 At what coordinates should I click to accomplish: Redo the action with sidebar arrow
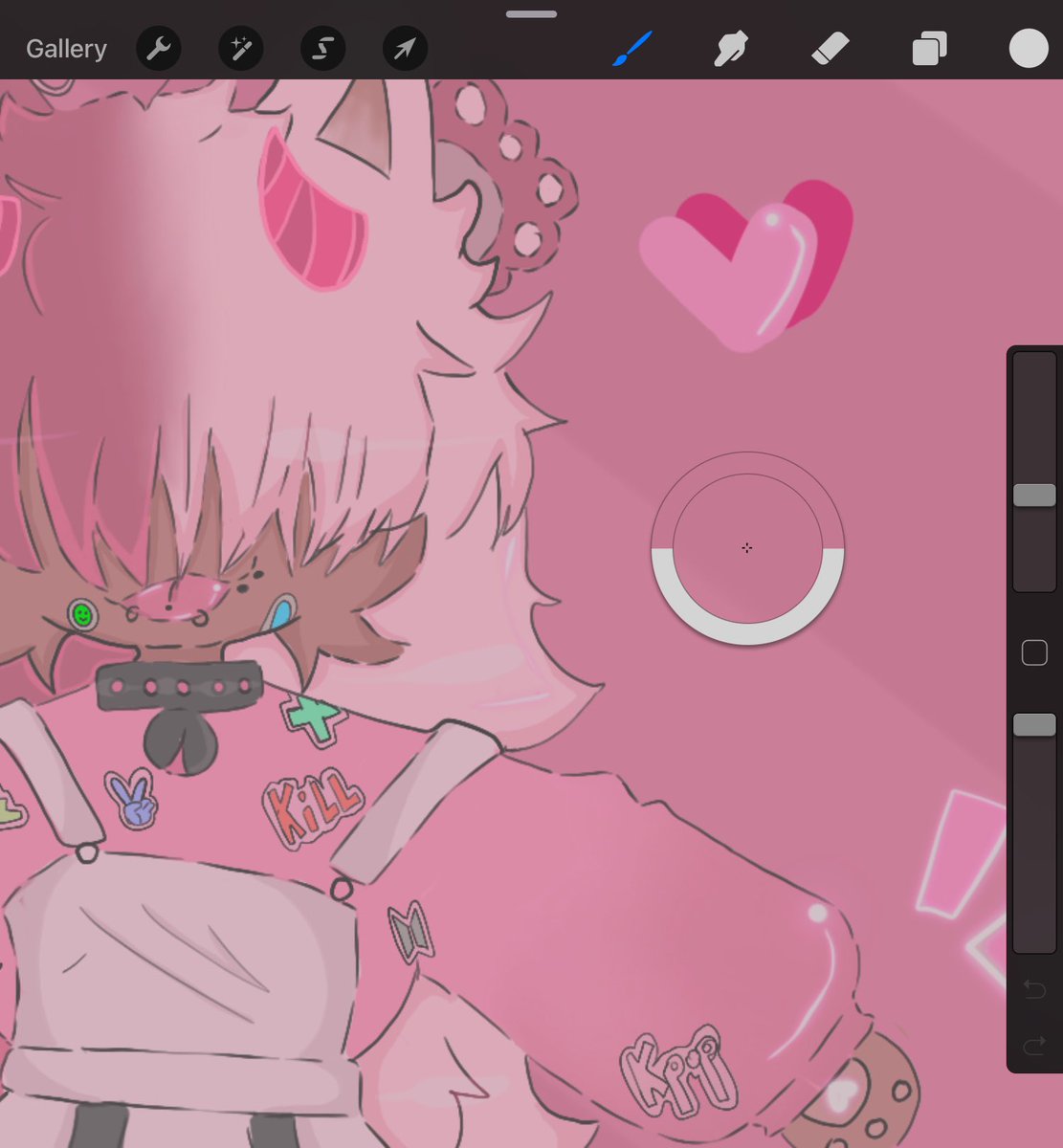1034,1047
